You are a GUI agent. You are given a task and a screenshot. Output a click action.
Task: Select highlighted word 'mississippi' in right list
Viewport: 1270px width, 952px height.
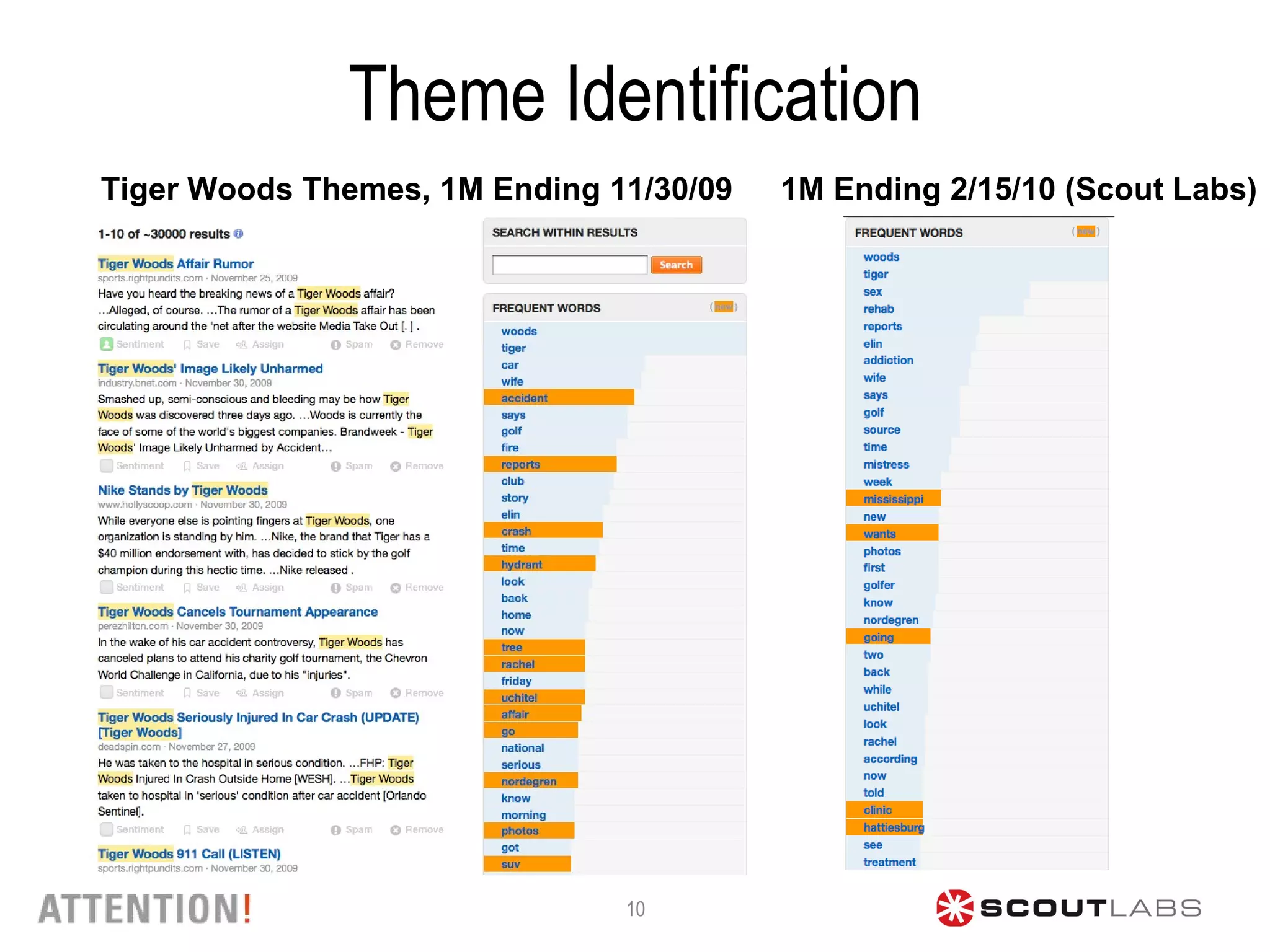(893, 499)
